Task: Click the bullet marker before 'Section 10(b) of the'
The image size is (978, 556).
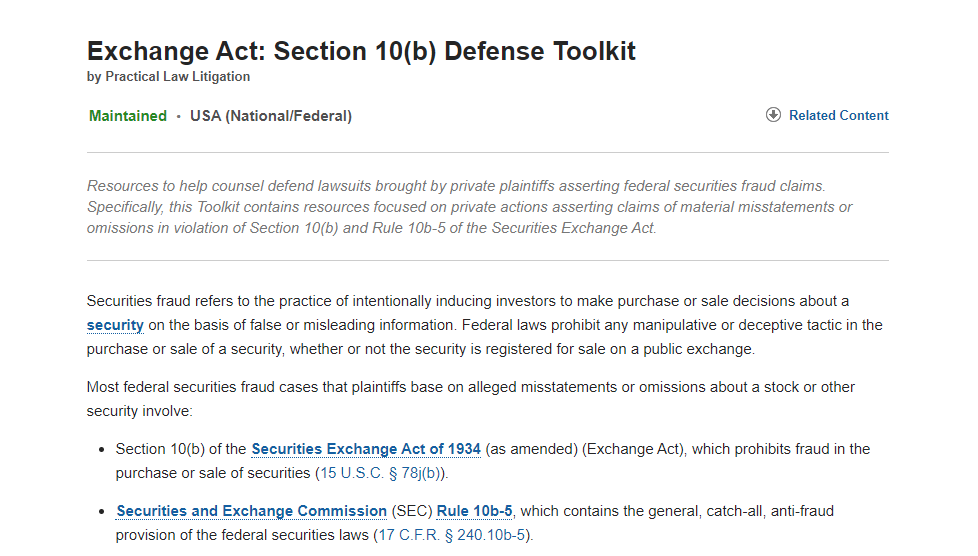Action: click(x=102, y=449)
